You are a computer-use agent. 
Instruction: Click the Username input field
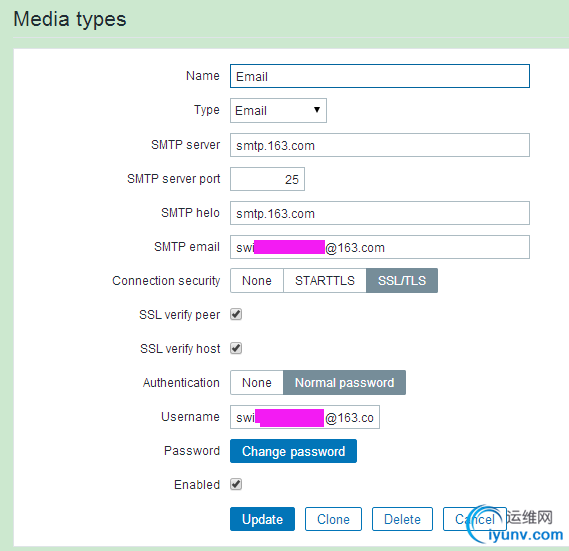[x=305, y=417]
